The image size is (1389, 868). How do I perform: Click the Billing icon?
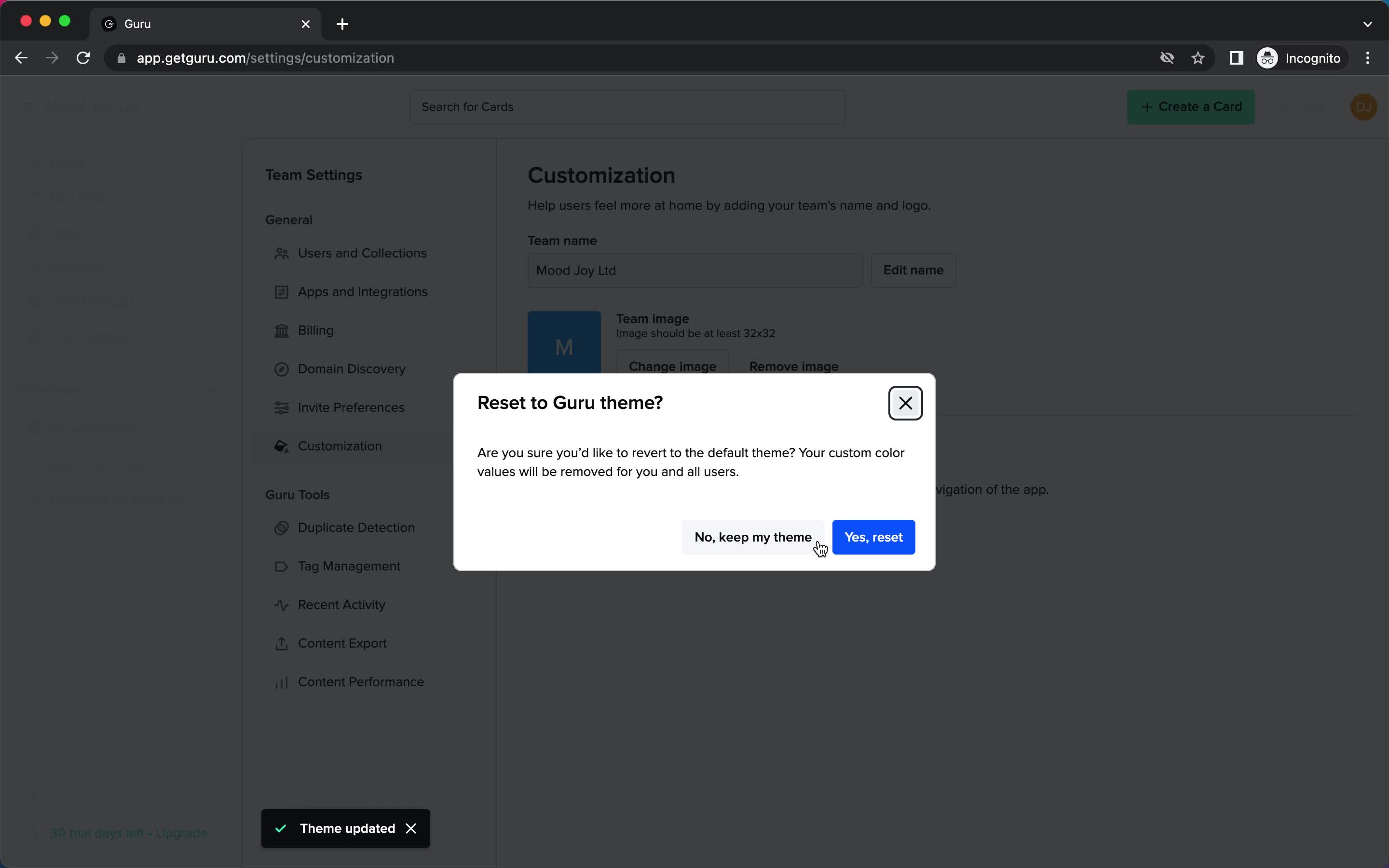point(280,330)
